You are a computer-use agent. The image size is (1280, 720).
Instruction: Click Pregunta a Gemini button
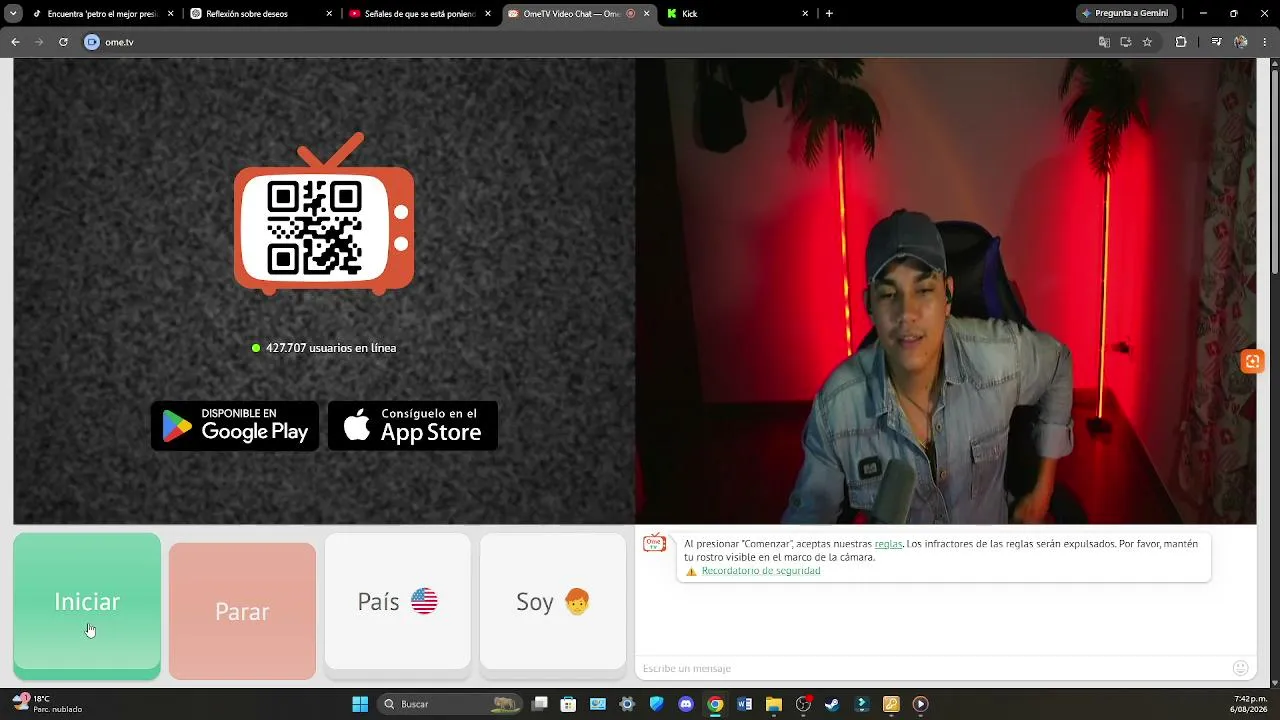point(1126,14)
